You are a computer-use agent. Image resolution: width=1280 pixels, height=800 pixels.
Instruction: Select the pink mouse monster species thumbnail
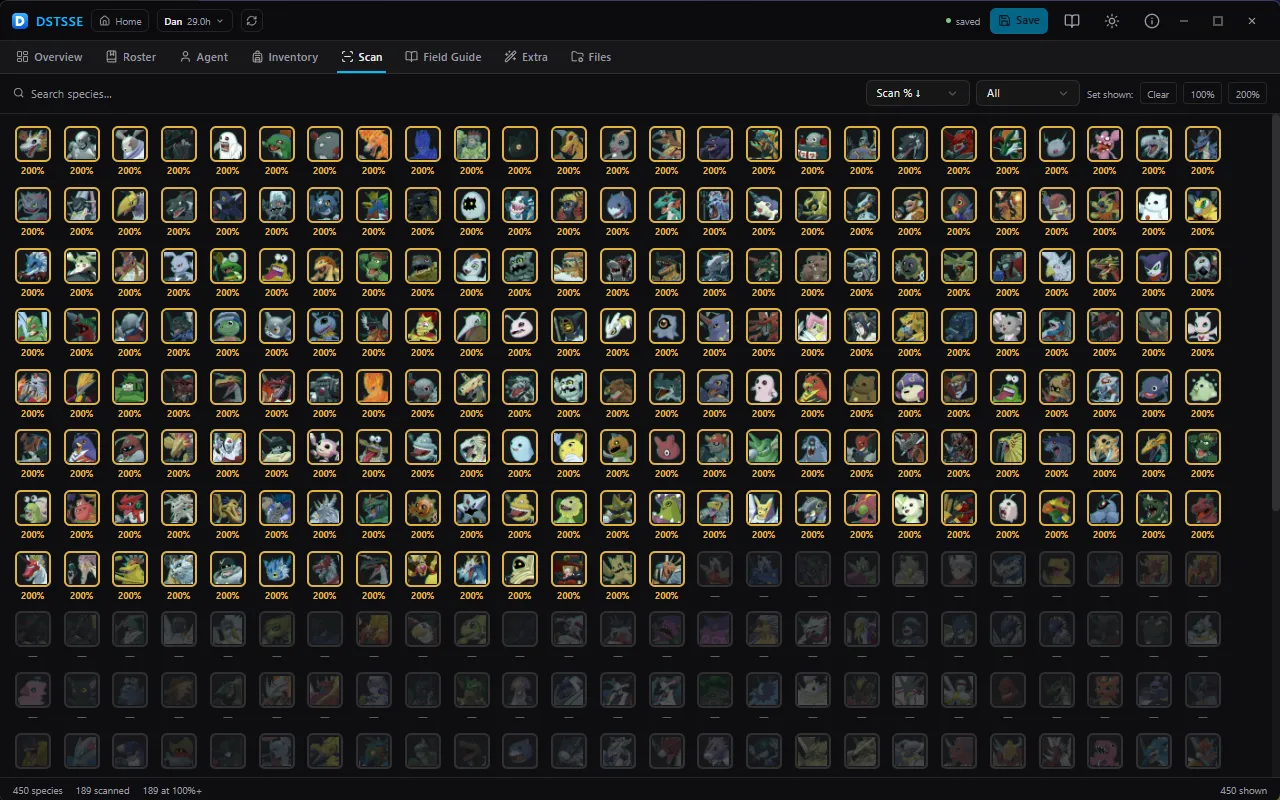(1105, 144)
